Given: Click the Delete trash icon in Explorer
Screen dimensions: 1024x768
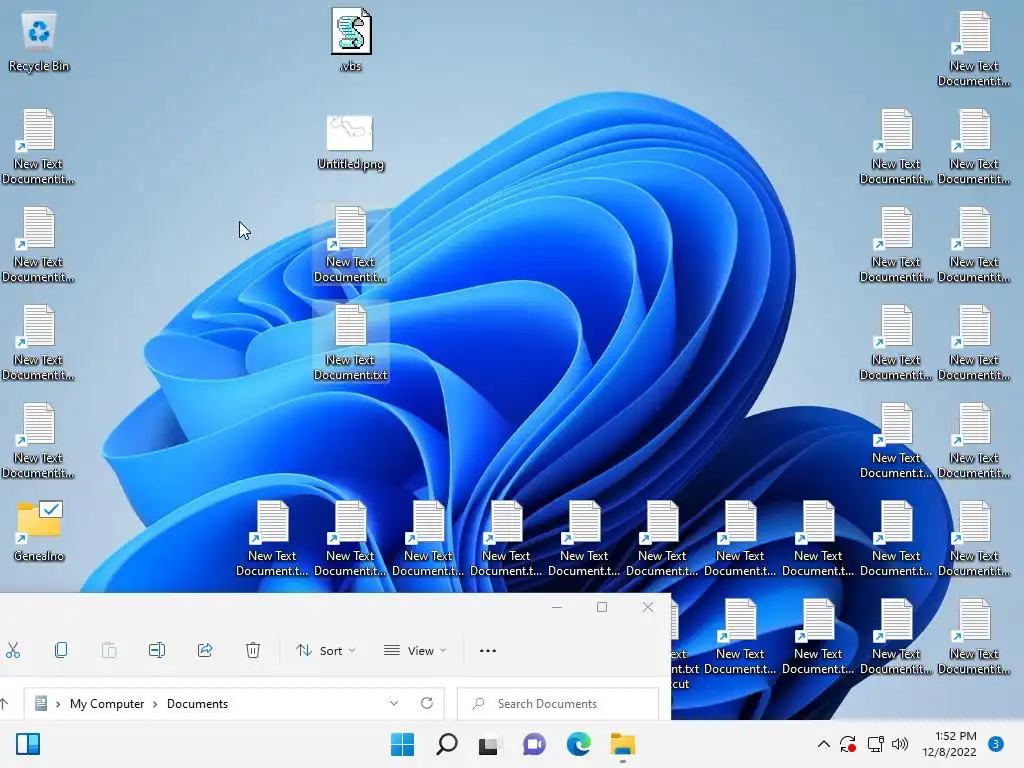Looking at the screenshot, I should coord(253,650).
